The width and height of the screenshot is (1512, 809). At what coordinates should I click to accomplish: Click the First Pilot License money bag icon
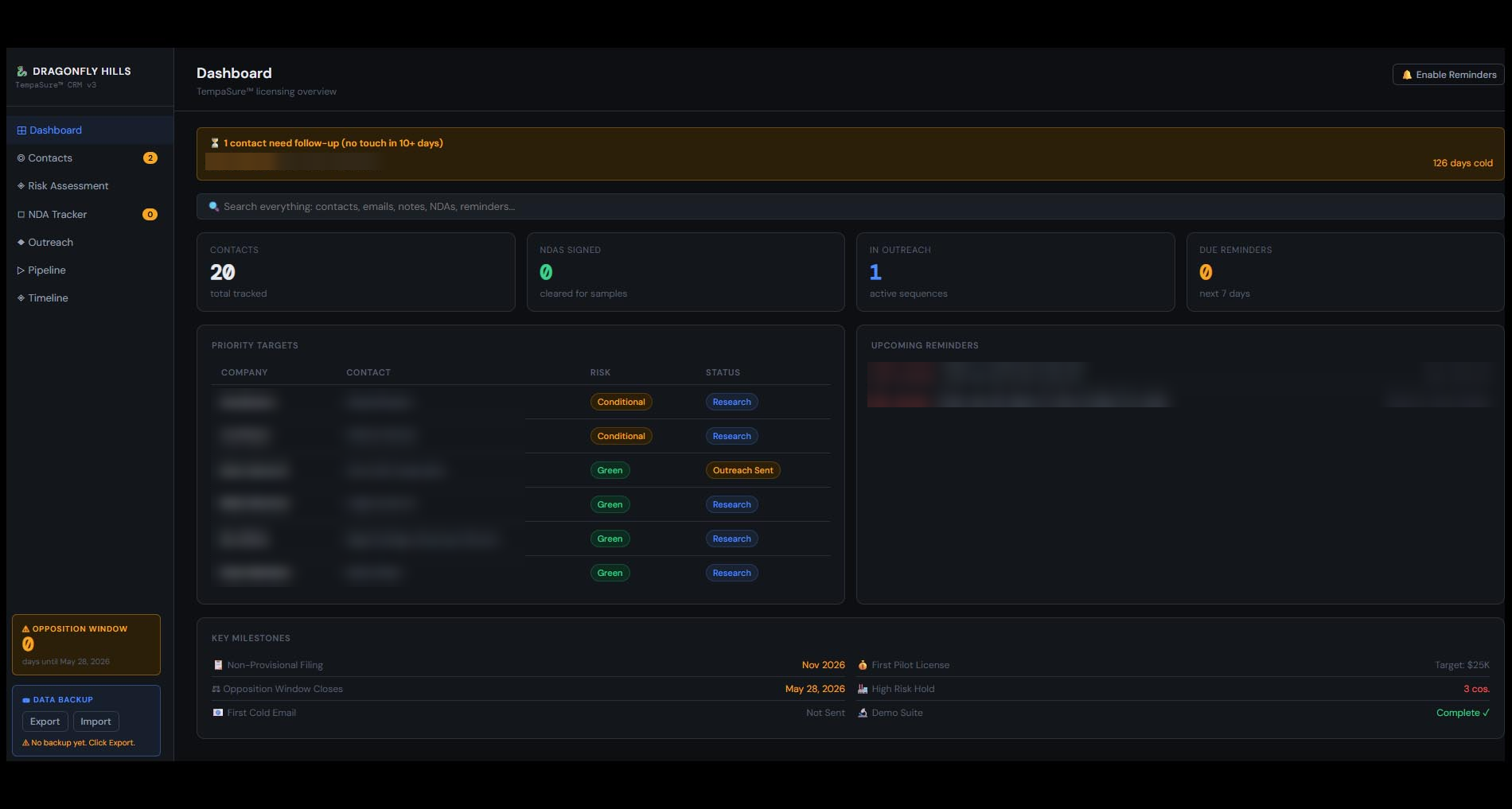[x=863, y=665]
